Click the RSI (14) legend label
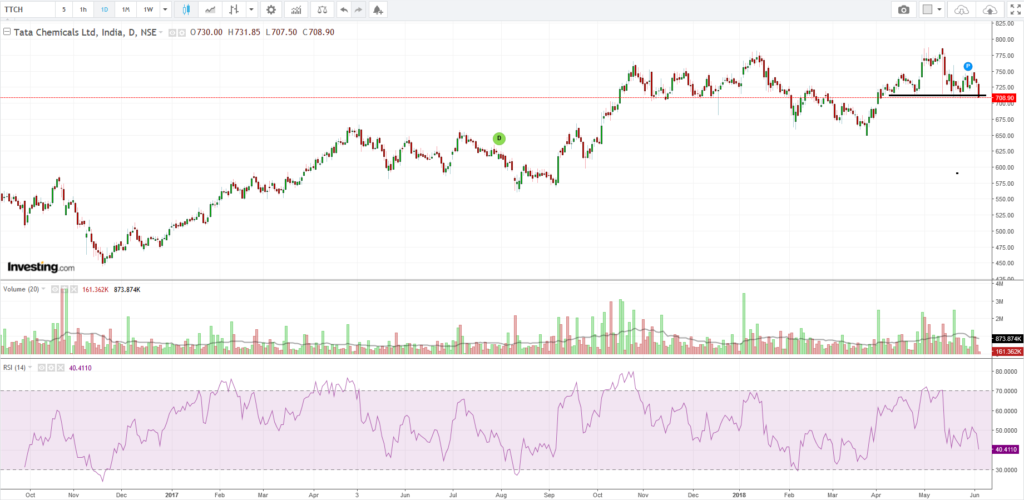This screenshot has width=1024, height=500. coord(14,367)
